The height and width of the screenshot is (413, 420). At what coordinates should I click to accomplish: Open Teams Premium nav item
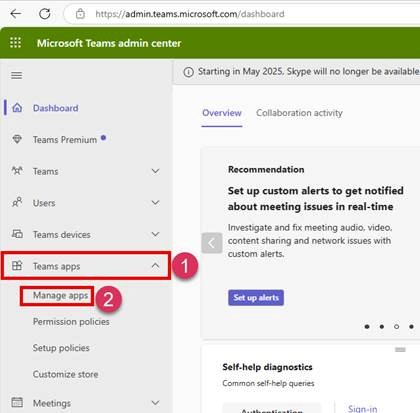point(65,140)
